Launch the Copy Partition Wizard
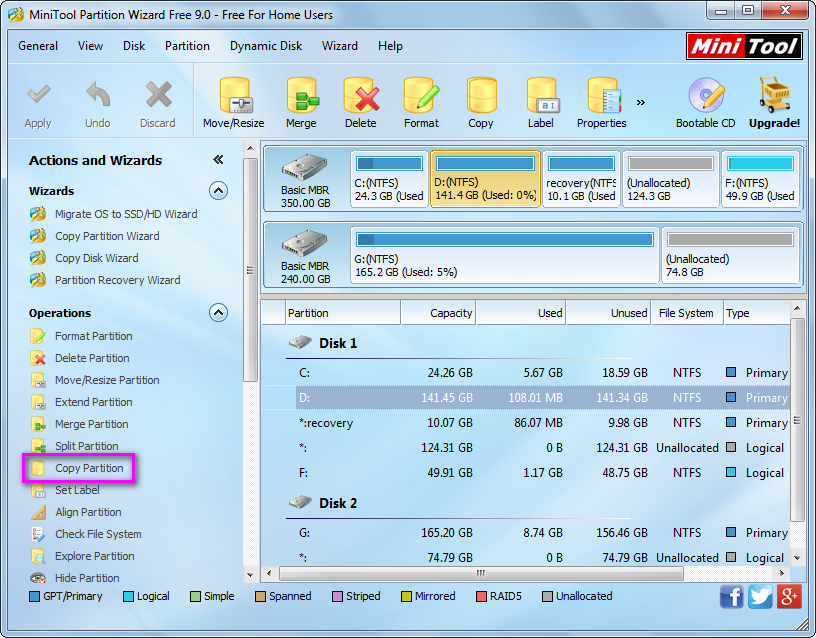Screen dimensions: 816x638 coord(107,236)
